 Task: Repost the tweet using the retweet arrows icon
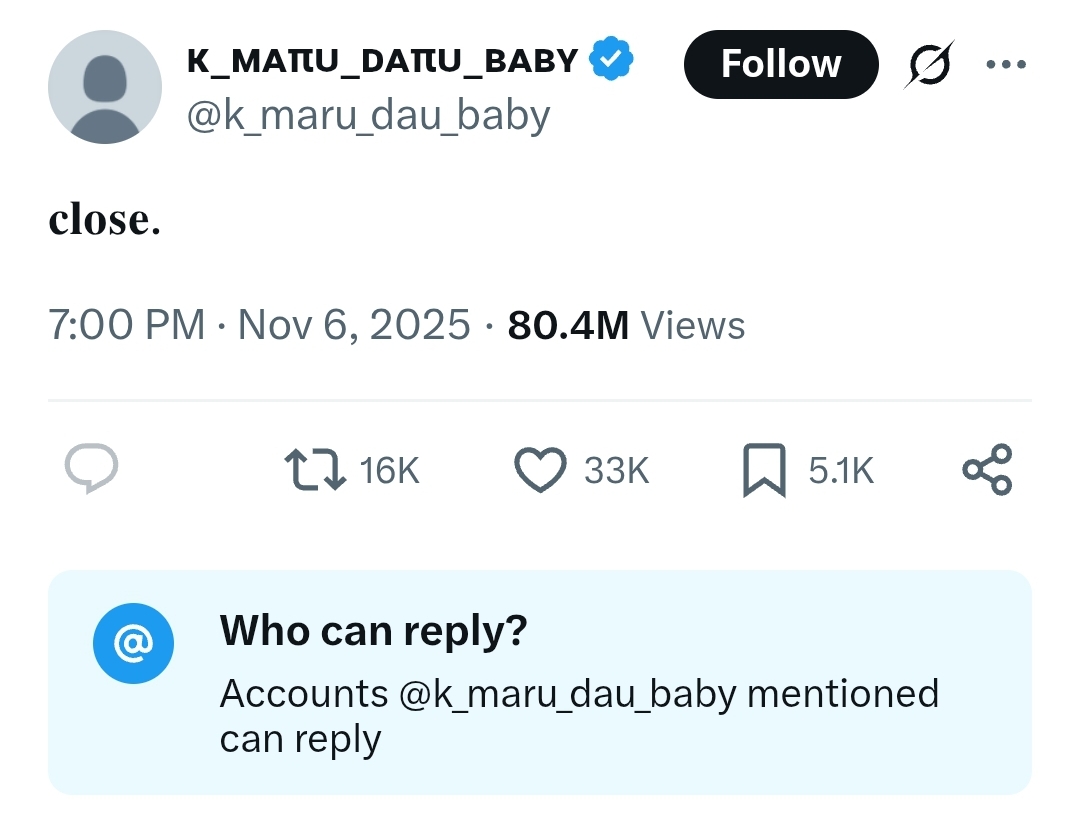pos(315,469)
